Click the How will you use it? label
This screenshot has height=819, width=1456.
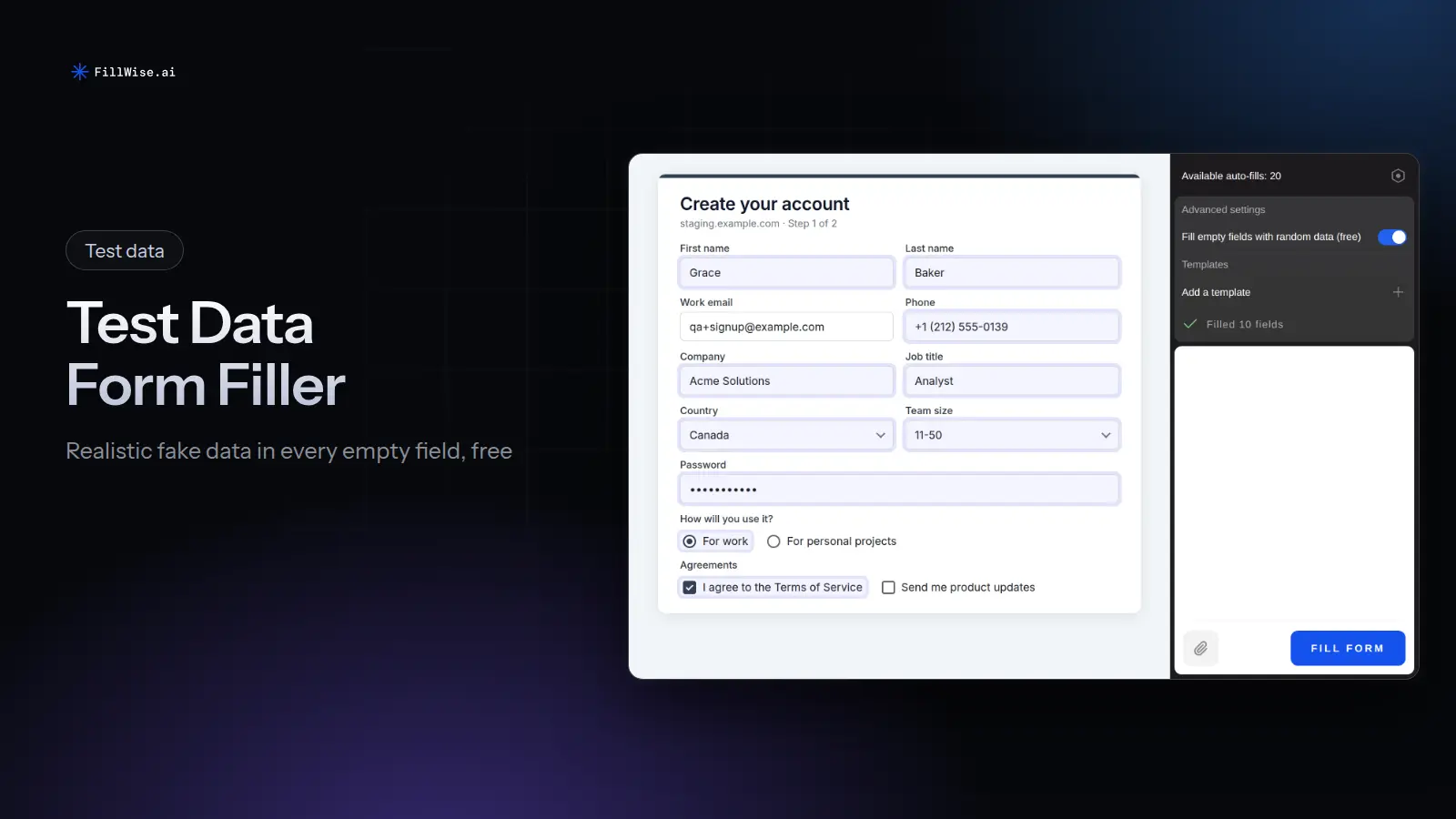pos(726,519)
